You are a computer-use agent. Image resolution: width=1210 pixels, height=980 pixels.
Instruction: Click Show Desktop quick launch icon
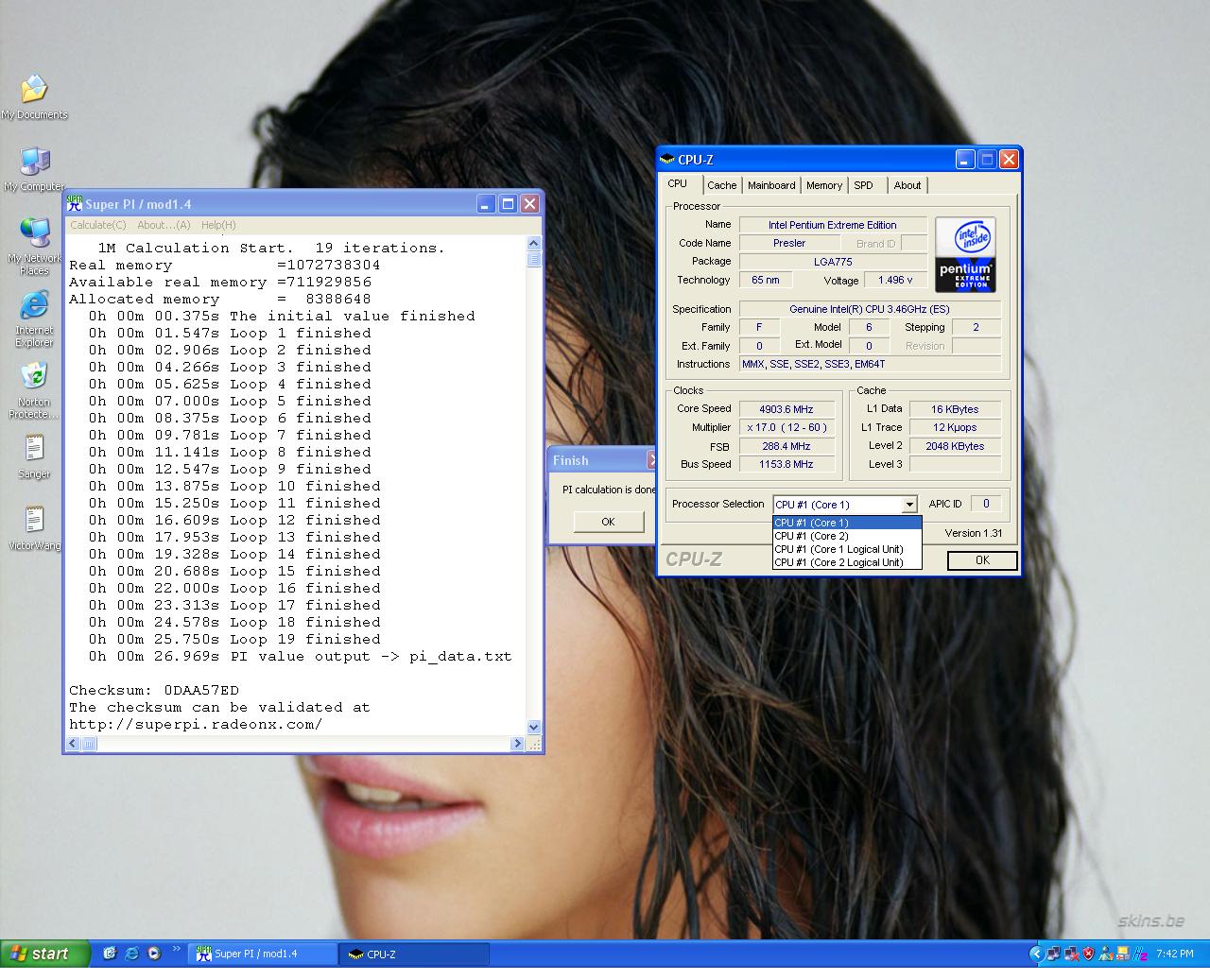tap(110, 954)
